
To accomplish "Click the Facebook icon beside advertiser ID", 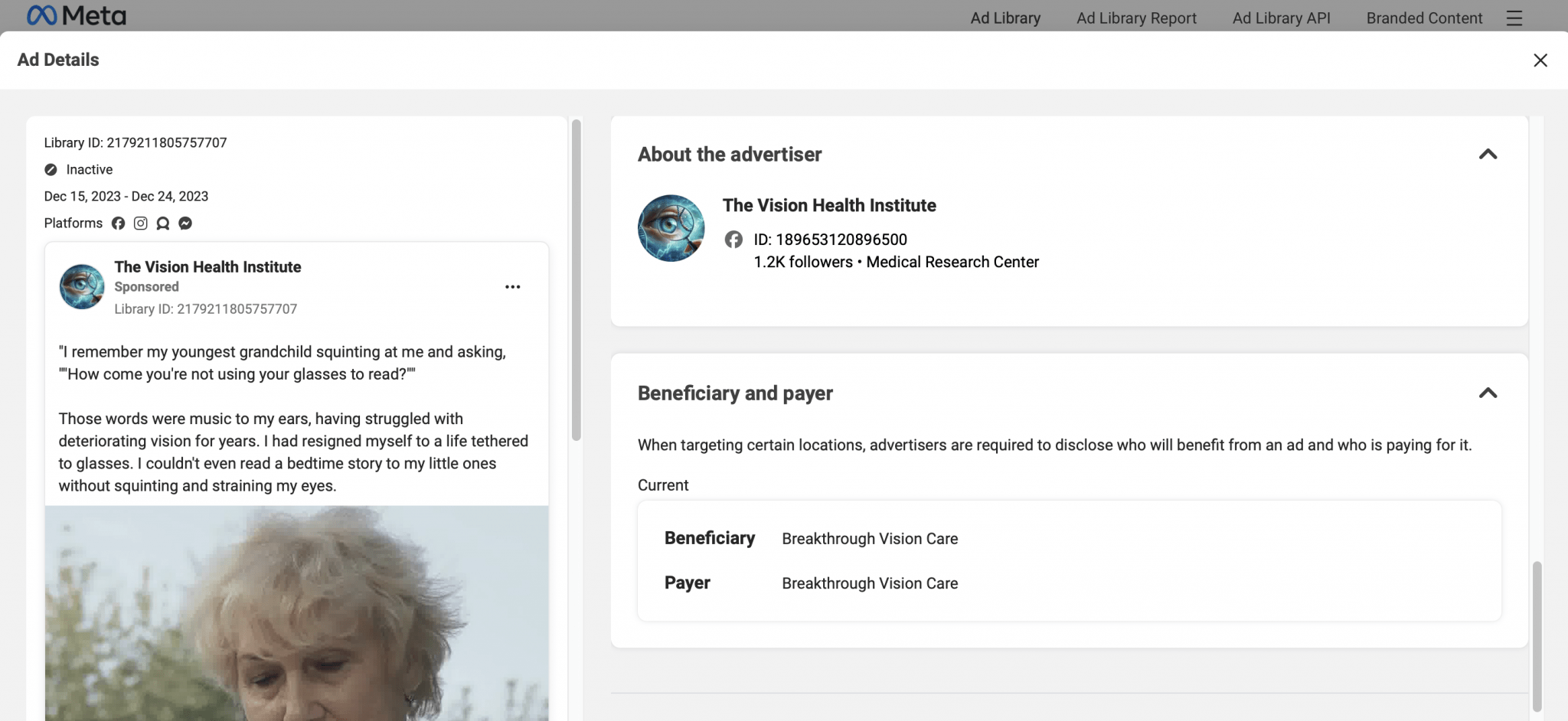I will click(733, 240).
